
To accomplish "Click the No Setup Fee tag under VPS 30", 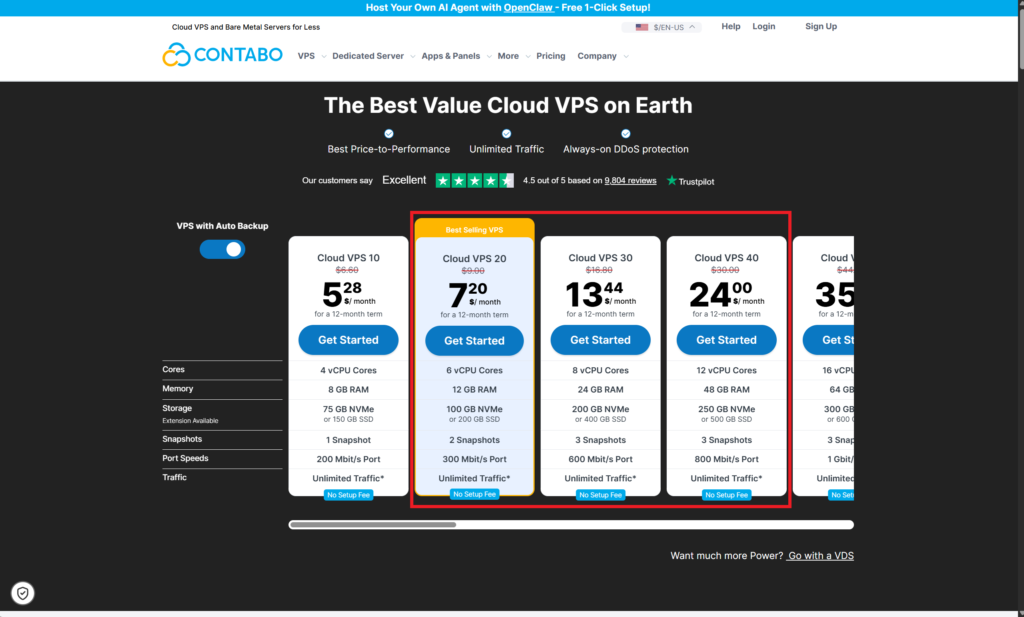I will [x=600, y=495].
